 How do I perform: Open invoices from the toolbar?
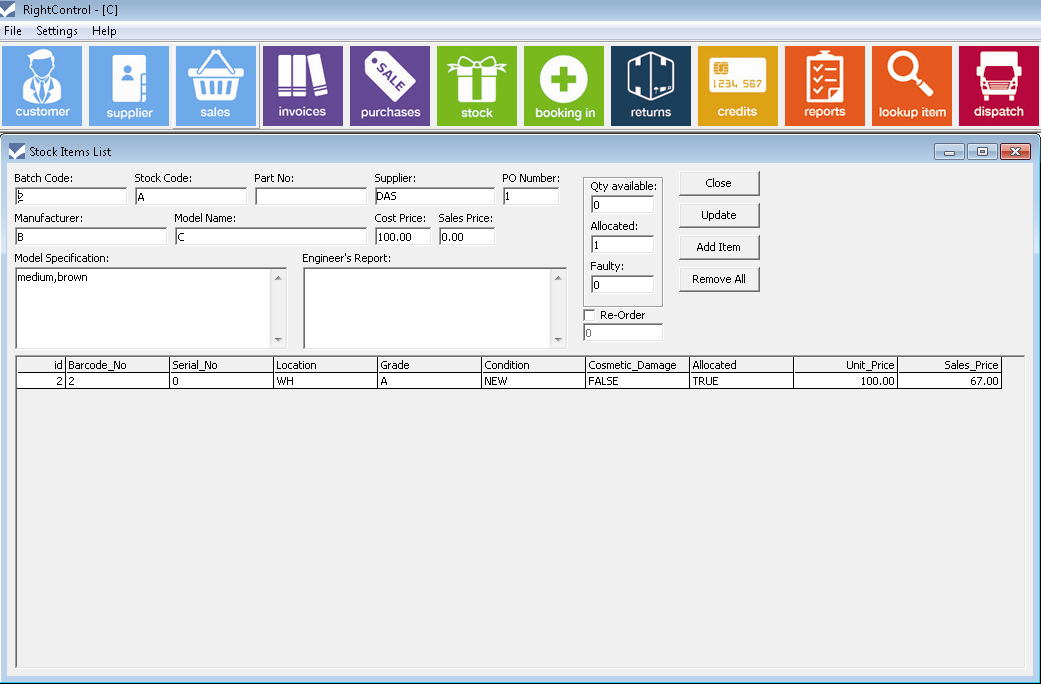[302, 86]
